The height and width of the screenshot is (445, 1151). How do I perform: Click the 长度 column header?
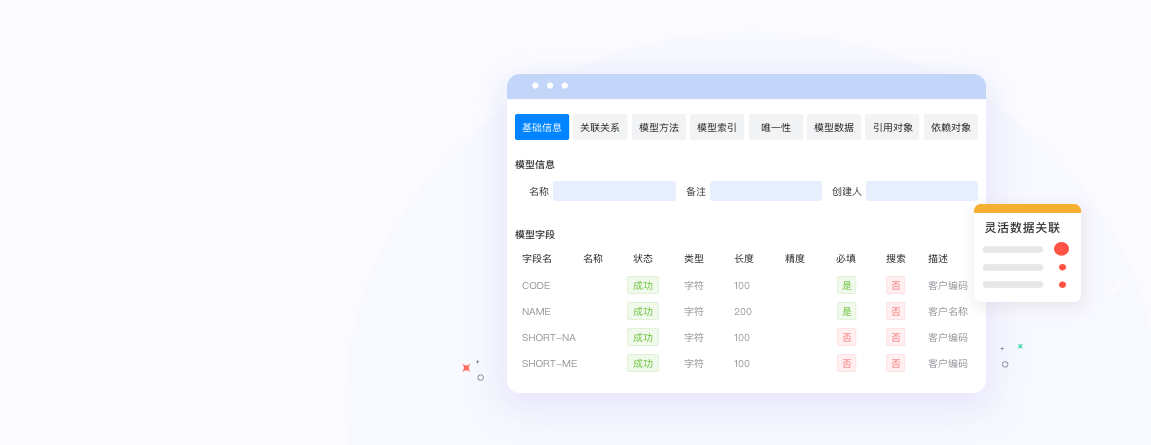[744, 258]
